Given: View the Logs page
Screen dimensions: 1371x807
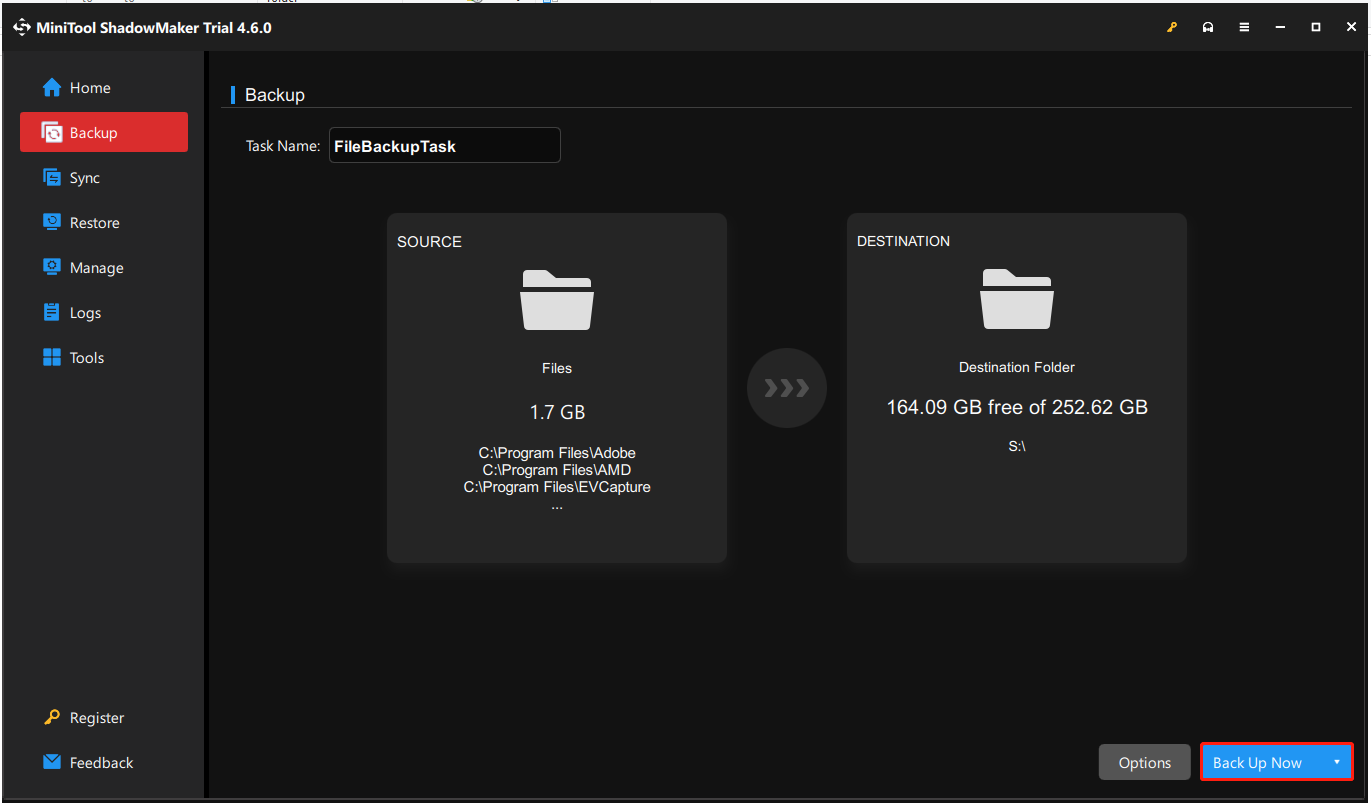Looking at the screenshot, I should point(104,312).
